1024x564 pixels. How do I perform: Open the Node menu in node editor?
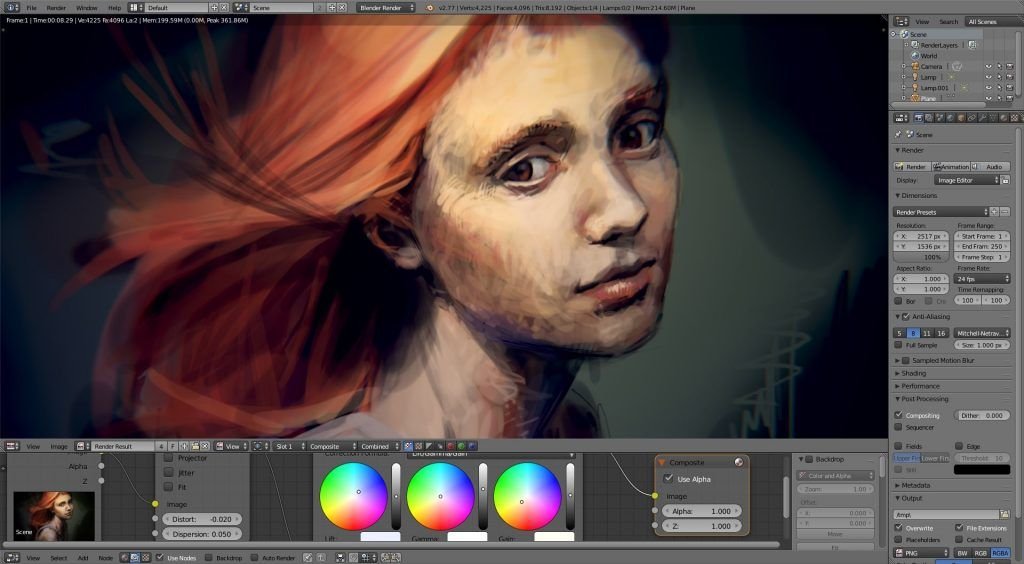click(x=105, y=558)
